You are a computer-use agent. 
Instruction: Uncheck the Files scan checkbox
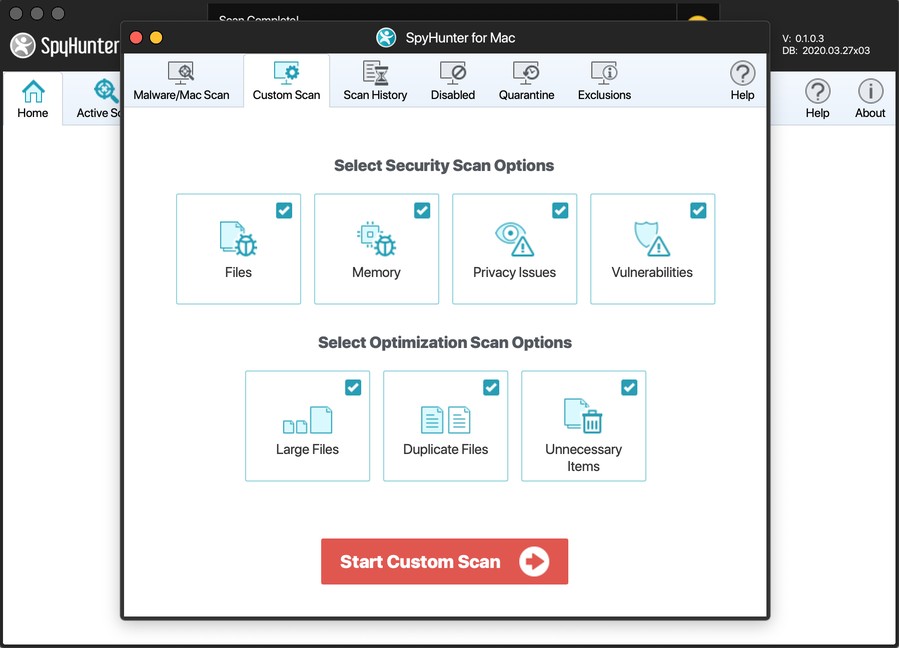(284, 210)
